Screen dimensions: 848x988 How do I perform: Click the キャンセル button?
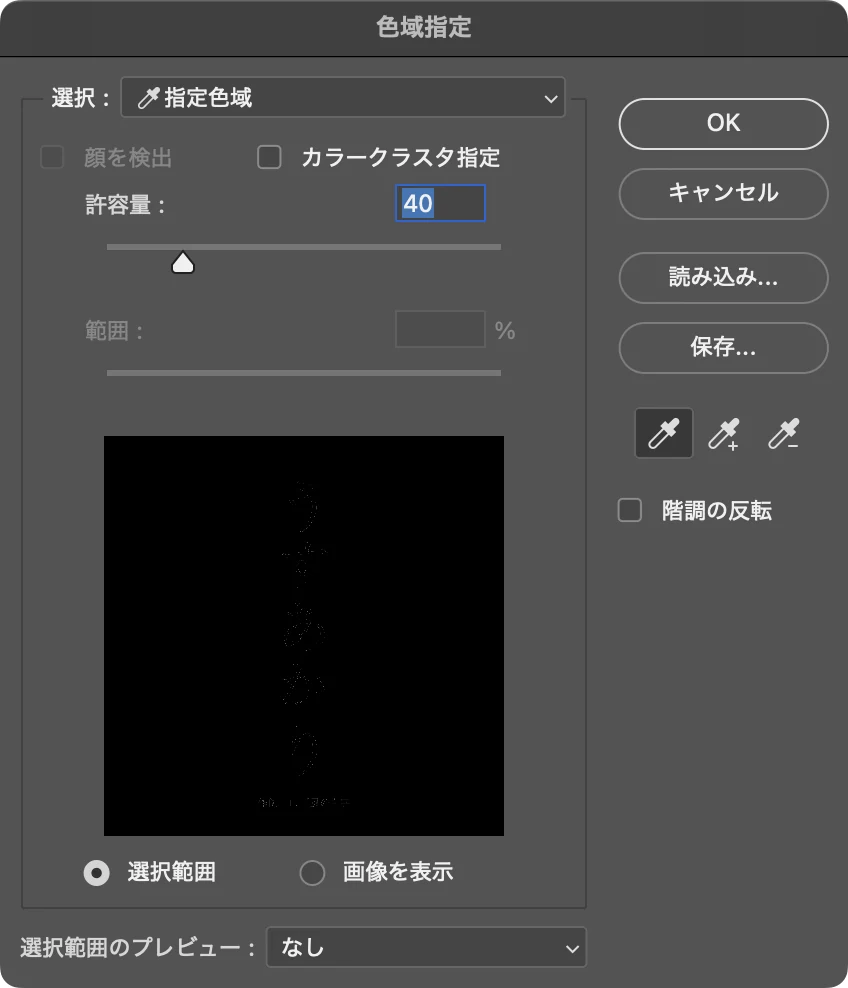pyautogui.click(x=723, y=193)
